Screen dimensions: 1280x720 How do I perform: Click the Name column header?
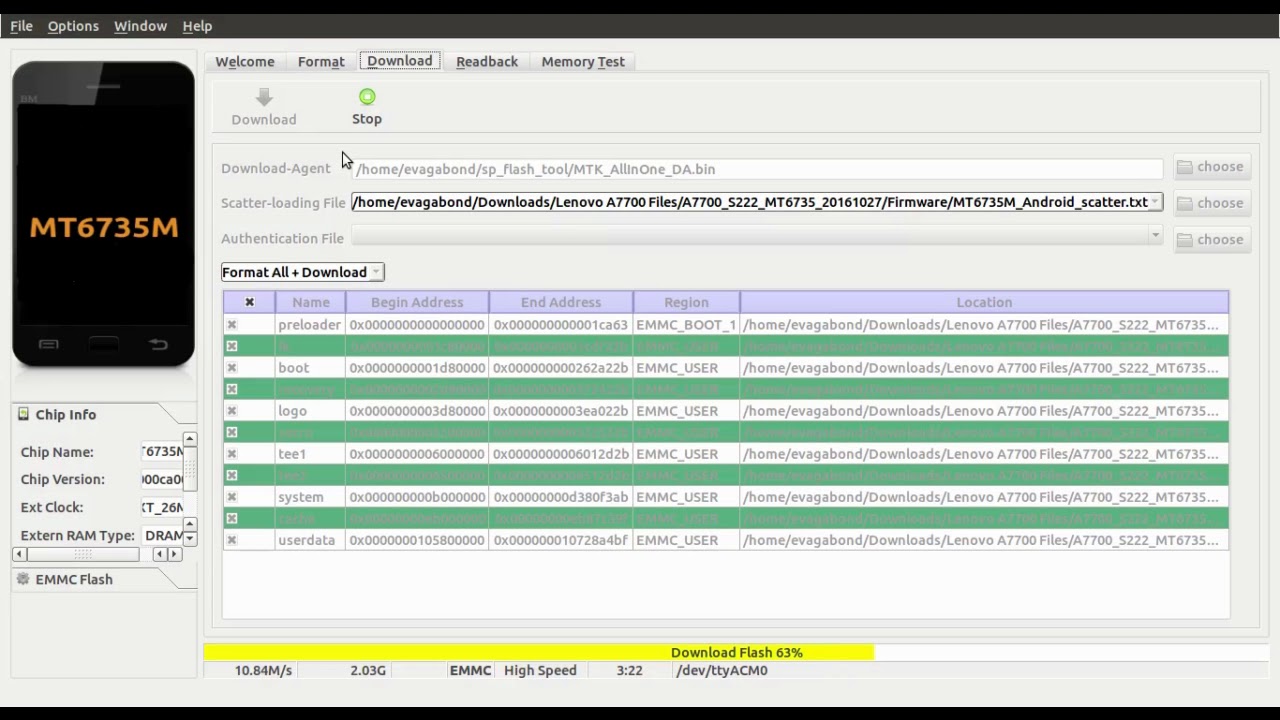pyautogui.click(x=311, y=302)
